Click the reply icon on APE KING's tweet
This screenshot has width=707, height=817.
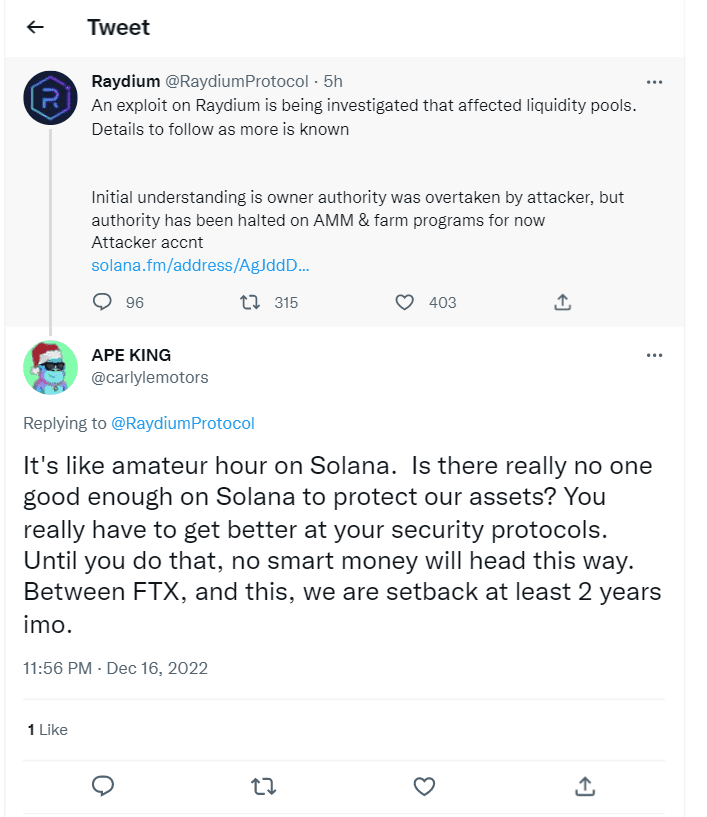[103, 787]
